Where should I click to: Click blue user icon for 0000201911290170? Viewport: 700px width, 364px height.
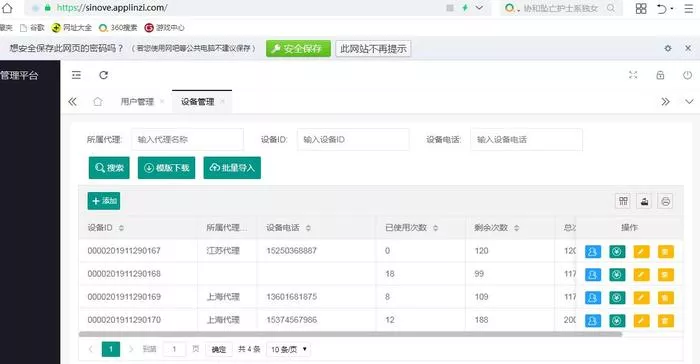(x=593, y=321)
